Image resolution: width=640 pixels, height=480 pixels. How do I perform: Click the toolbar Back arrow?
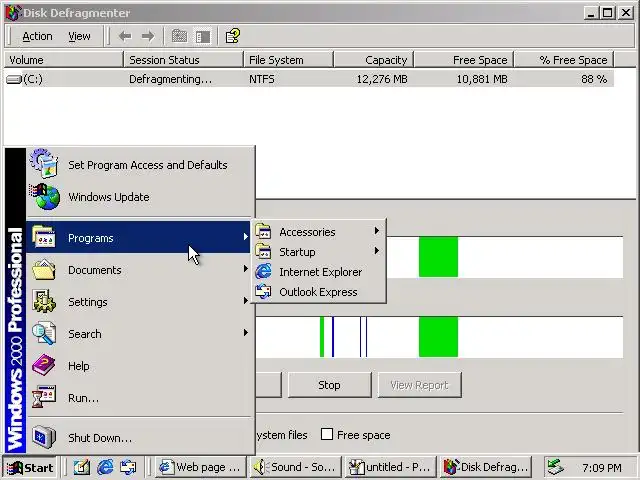coord(125,36)
